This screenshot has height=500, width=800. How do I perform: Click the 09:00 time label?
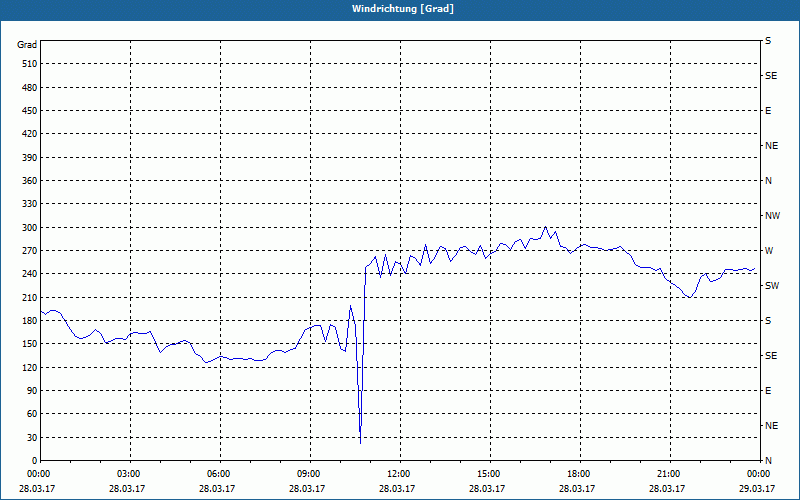(x=310, y=474)
